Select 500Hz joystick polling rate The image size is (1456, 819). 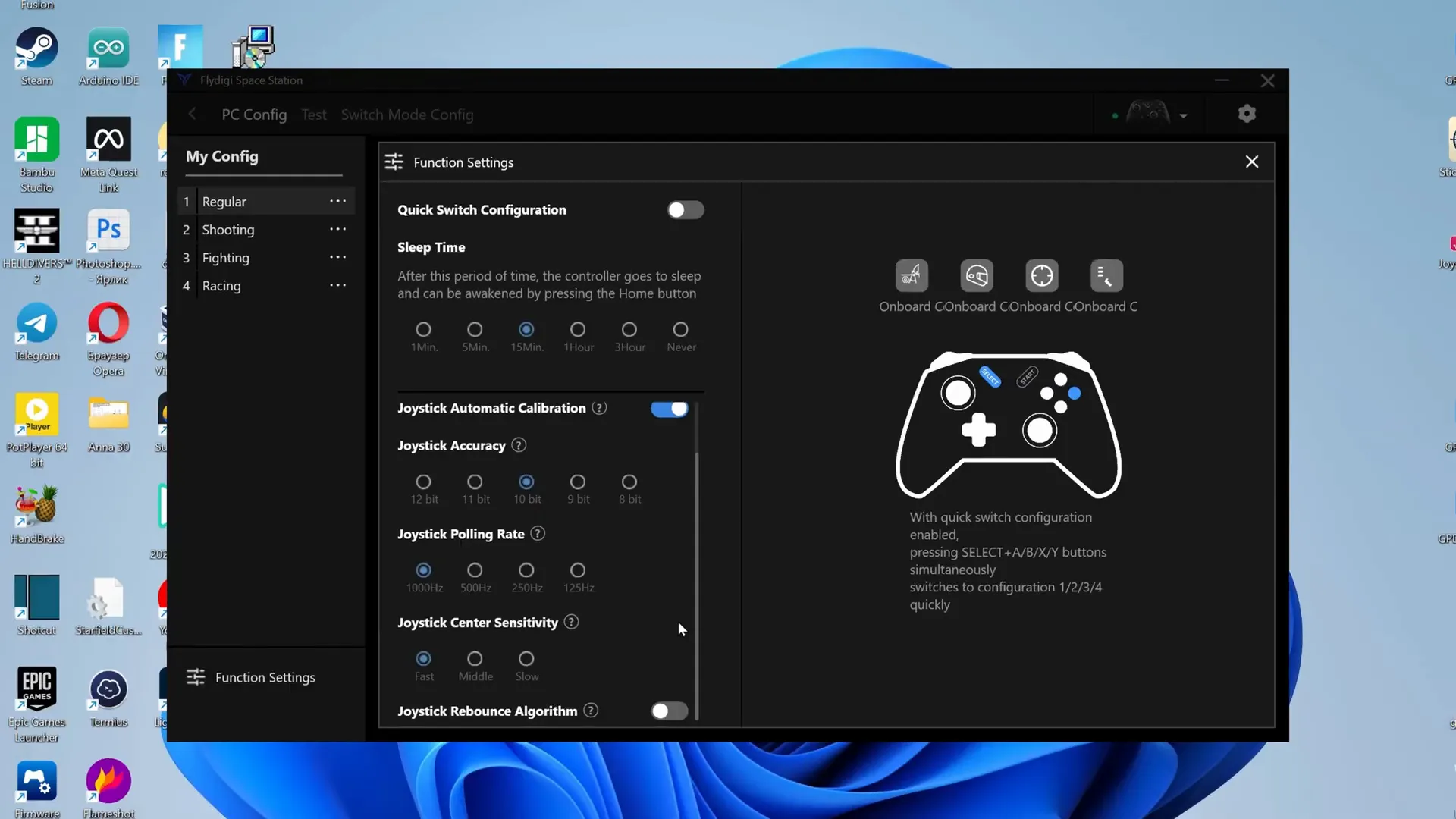pyautogui.click(x=475, y=570)
